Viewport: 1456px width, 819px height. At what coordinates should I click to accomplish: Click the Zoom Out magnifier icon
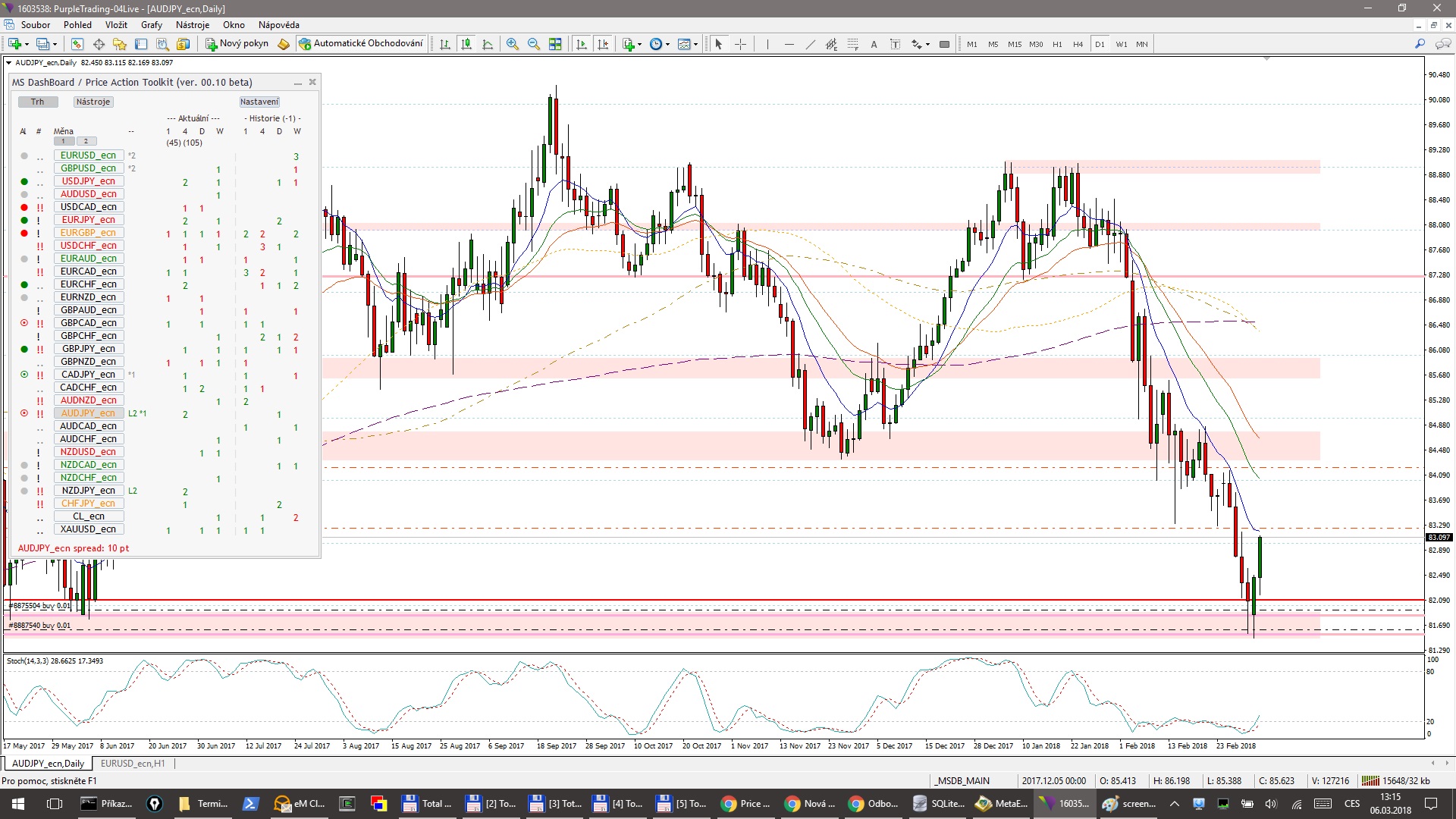coord(534,44)
